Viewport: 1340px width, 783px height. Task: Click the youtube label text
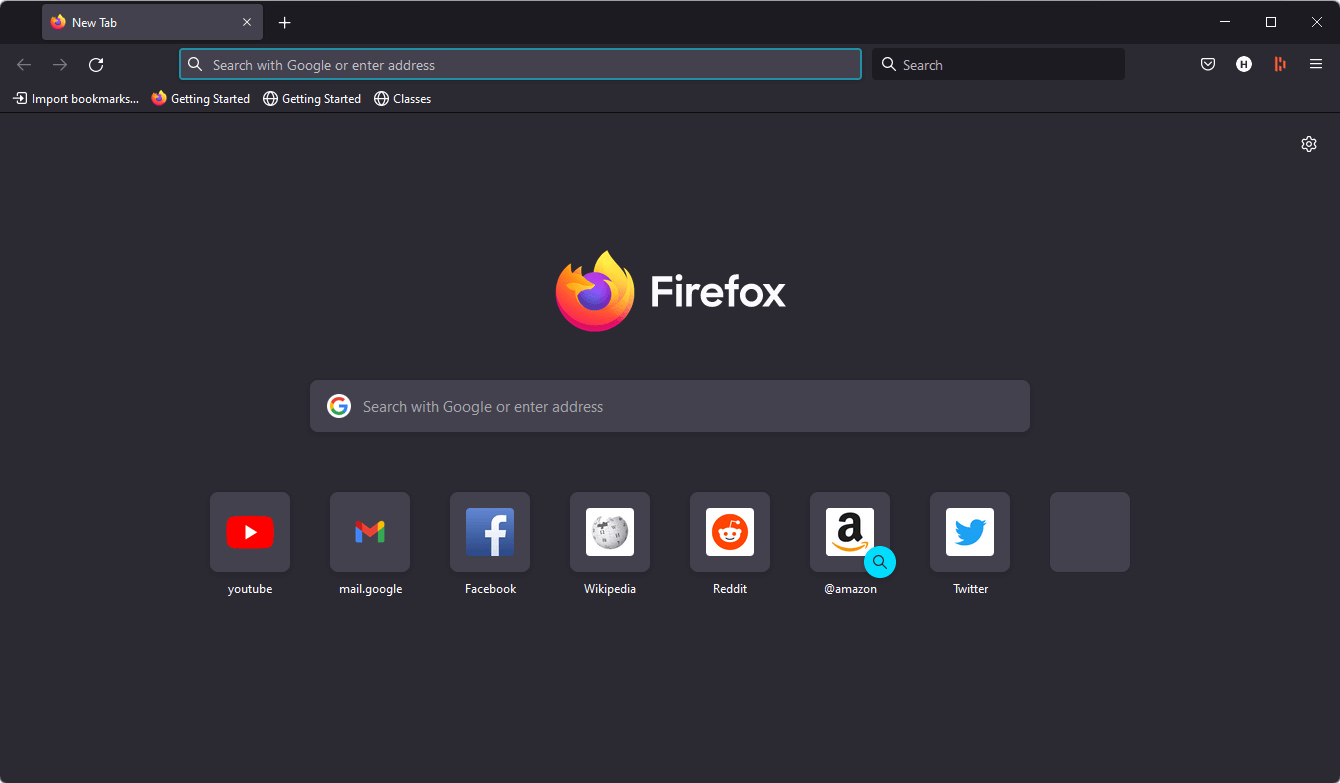[250, 589]
